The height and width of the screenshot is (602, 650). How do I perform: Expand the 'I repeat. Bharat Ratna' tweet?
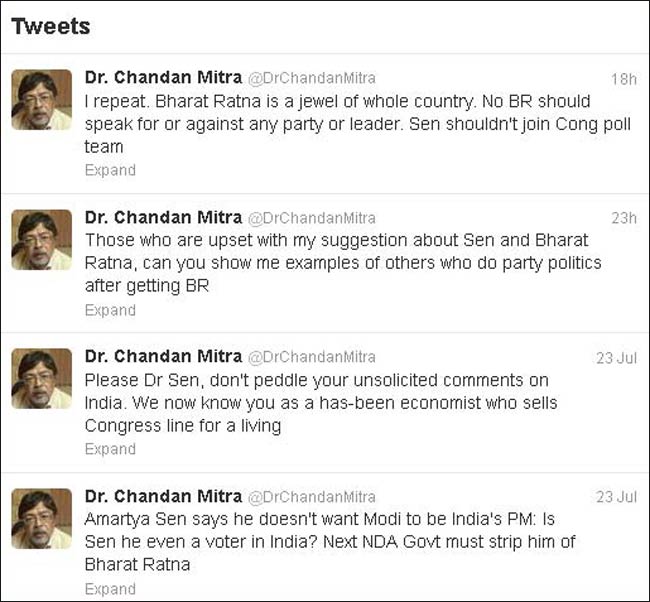tap(110, 170)
